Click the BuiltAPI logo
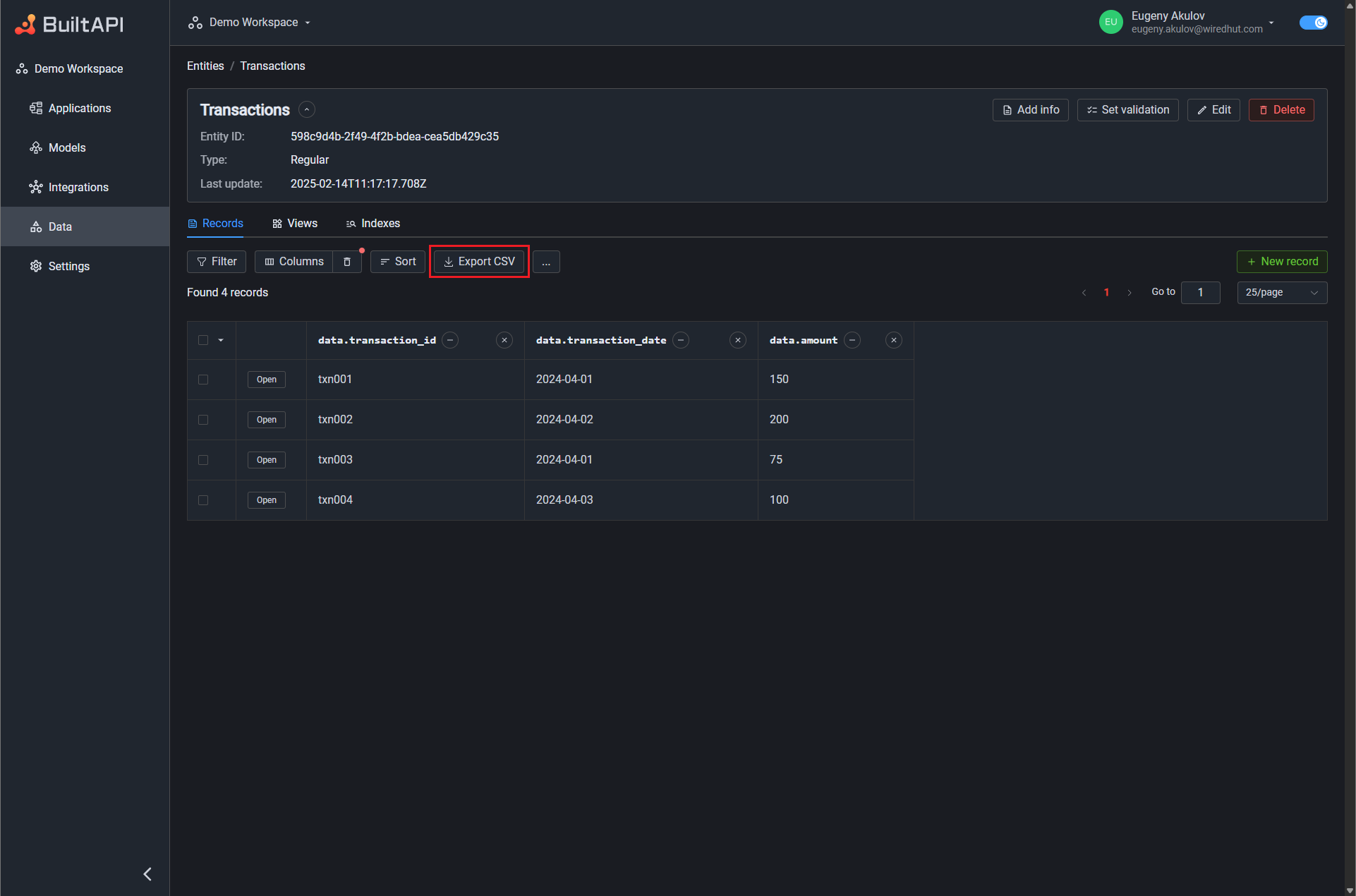1356x896 pixels. pyautogui.click(x=68, y=24)
